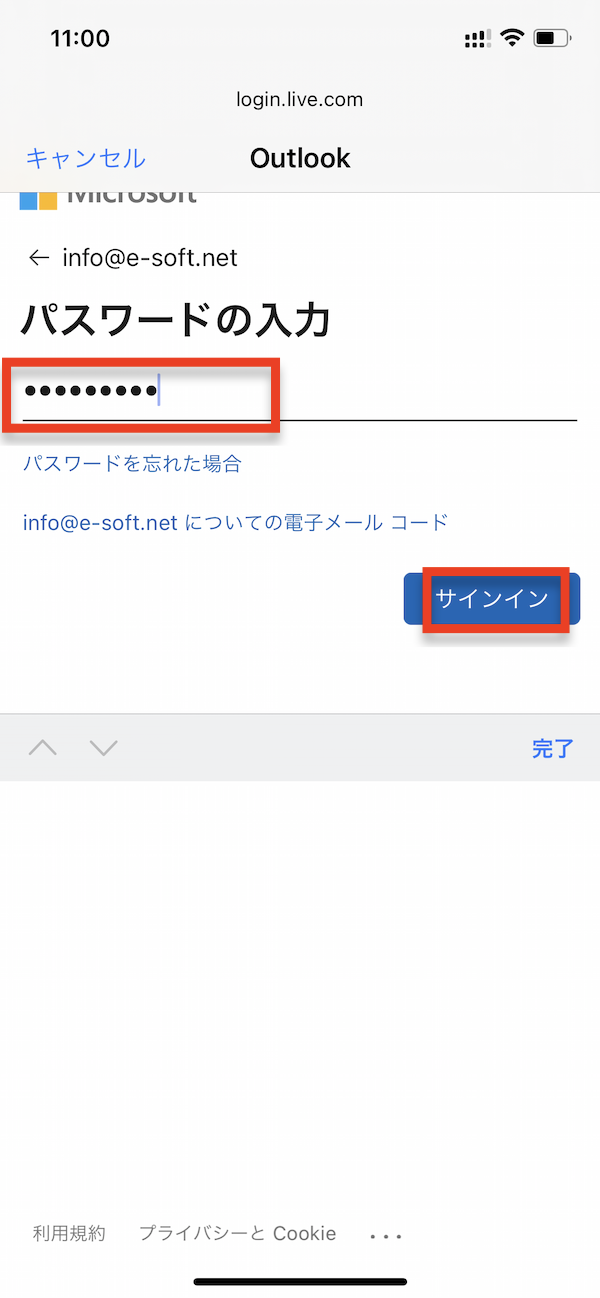The height and width of the screenshot is (1298, 600).
Task: Click the サインイン sign-in button
Action: [x=492, y=598]
